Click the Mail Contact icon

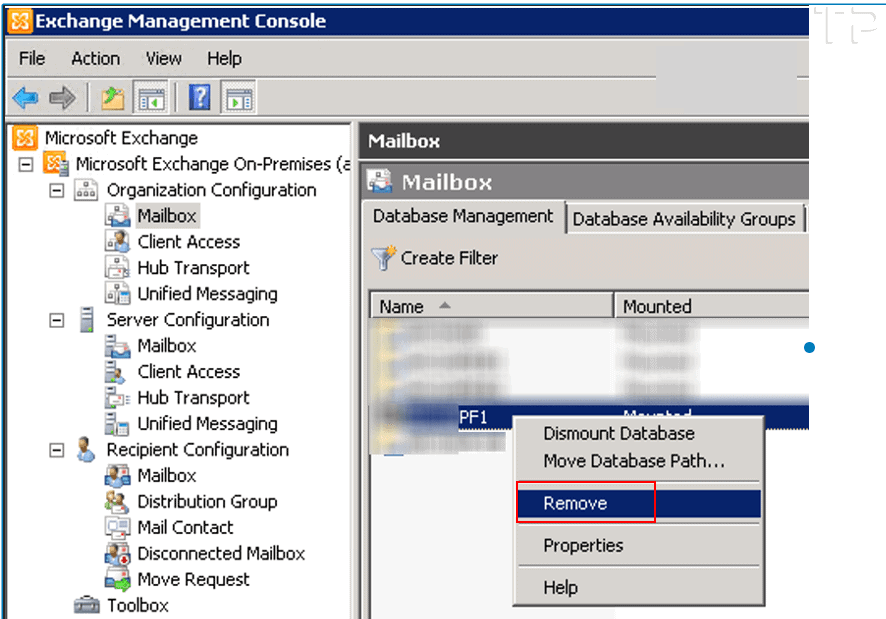coord(118,527)
